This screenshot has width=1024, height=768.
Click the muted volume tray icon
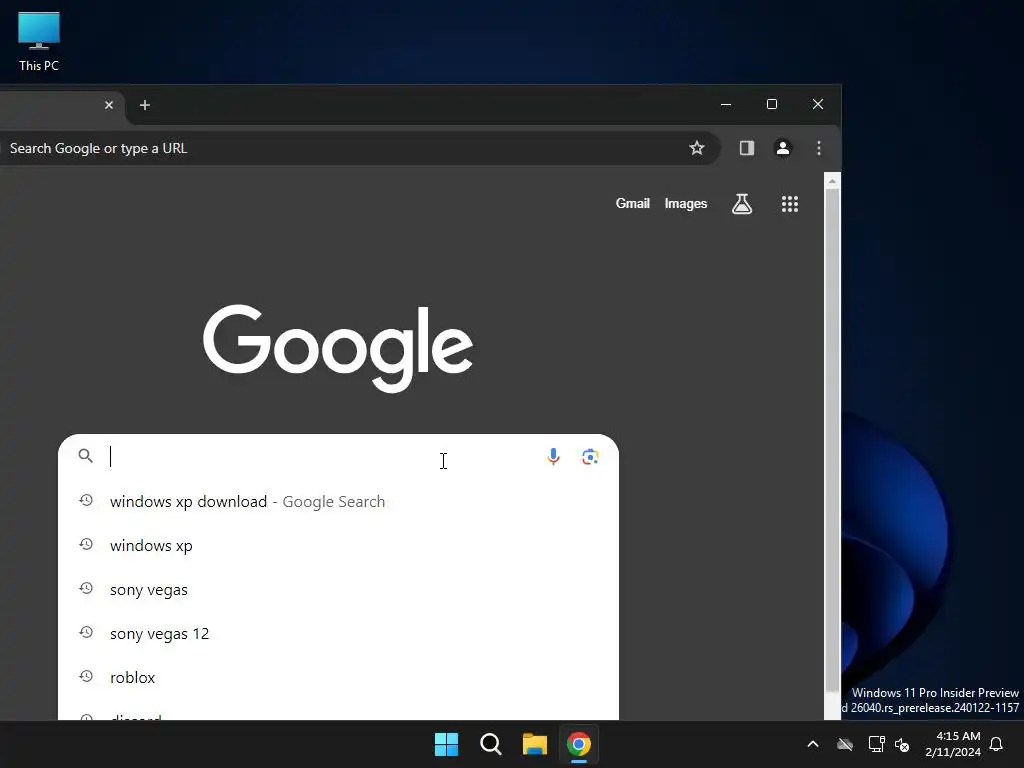902,744
